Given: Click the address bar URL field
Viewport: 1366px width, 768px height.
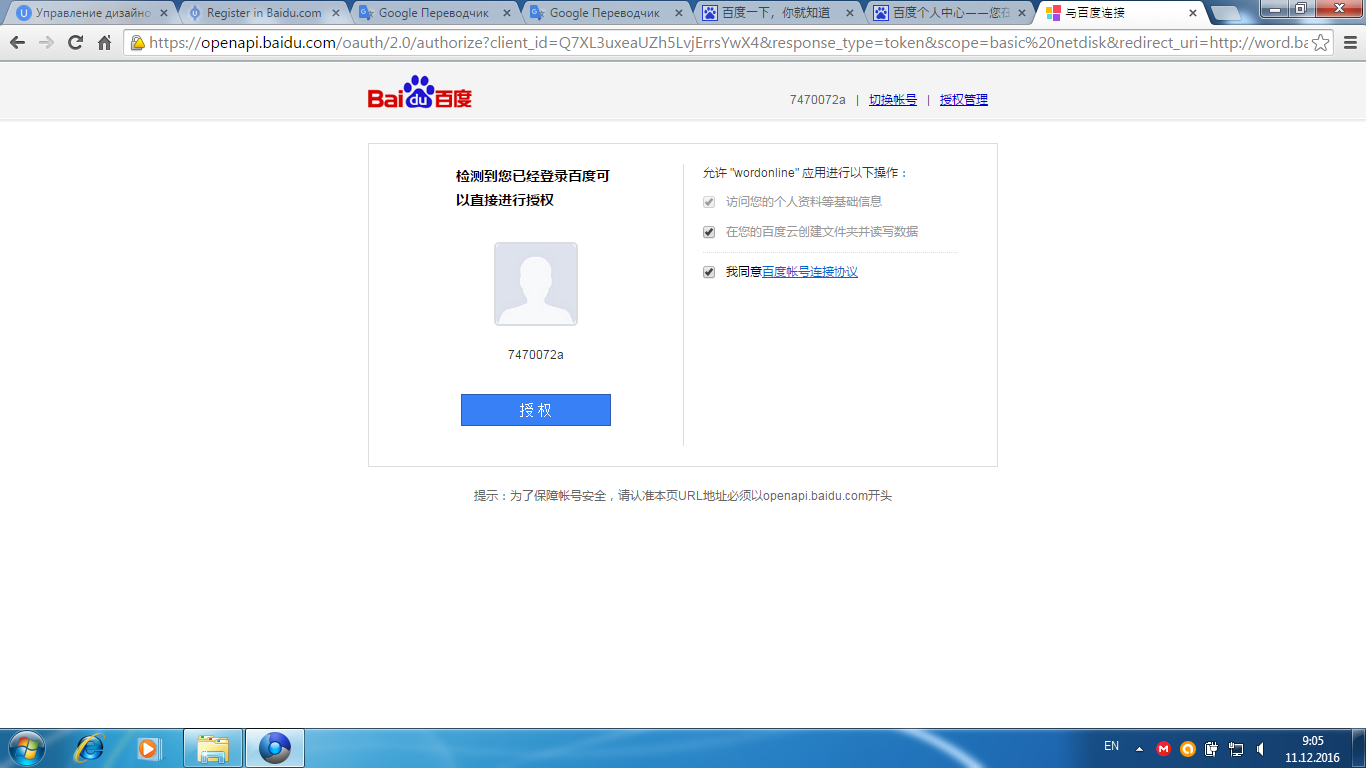Looking at the screenshot, I should point(728,43).
